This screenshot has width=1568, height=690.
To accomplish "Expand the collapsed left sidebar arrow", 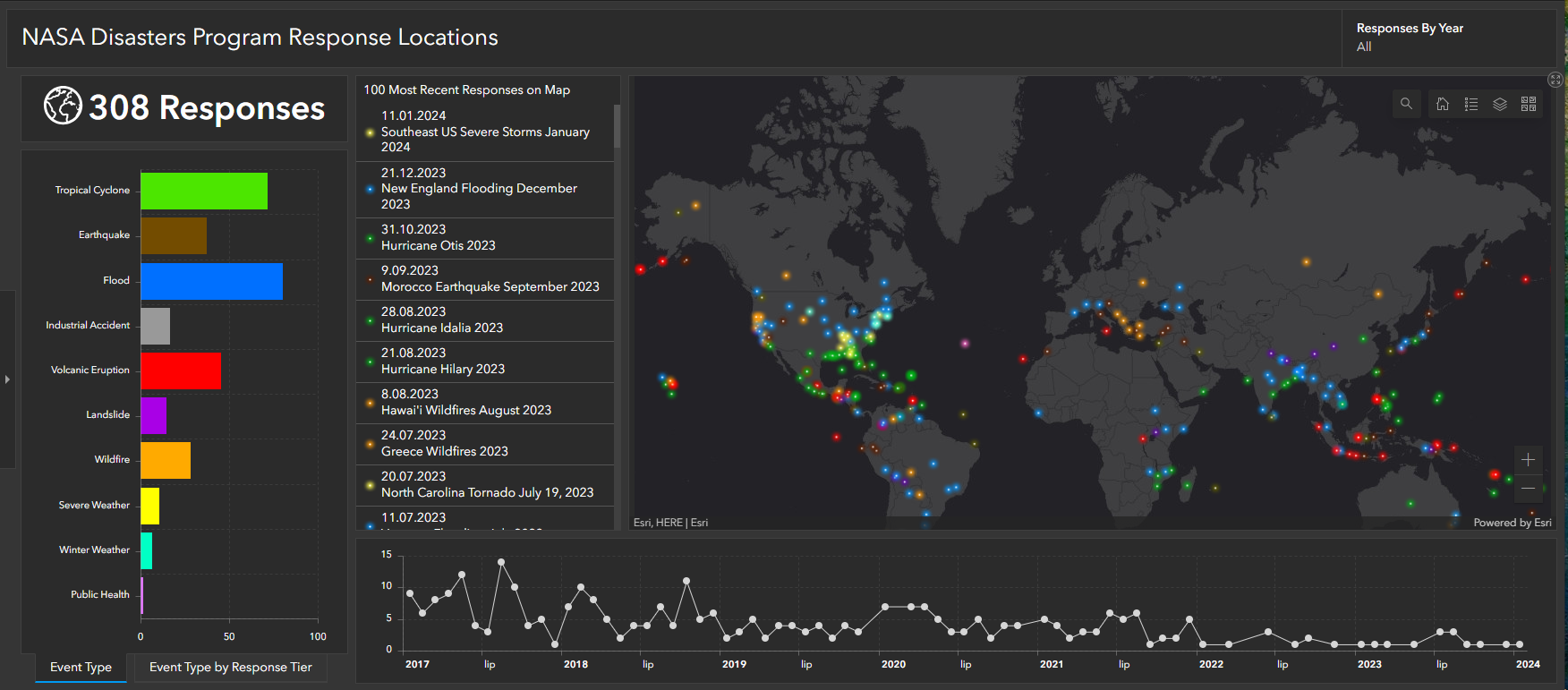I will (7, 379).
